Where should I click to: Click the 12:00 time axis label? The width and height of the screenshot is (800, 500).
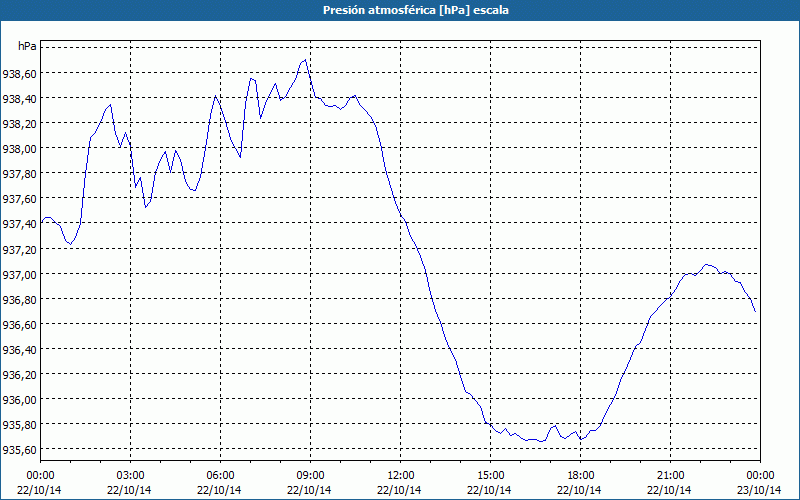pyautogui.click(x=401, y=476)
